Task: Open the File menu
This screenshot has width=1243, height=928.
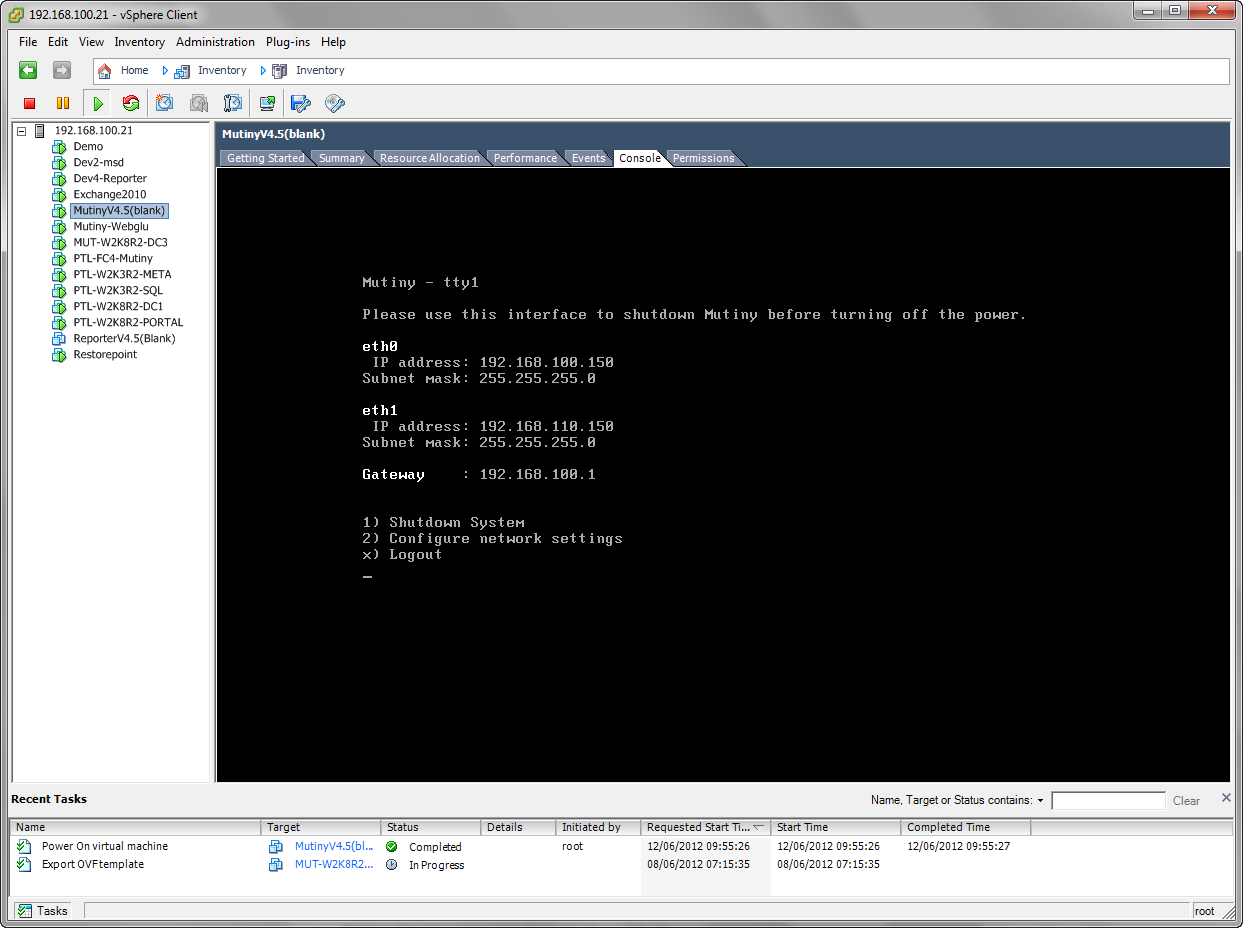Action: [x=28, y=42]
